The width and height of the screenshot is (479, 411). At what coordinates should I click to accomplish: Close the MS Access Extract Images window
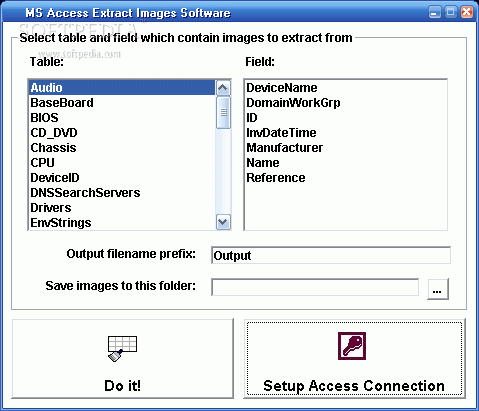467,12
